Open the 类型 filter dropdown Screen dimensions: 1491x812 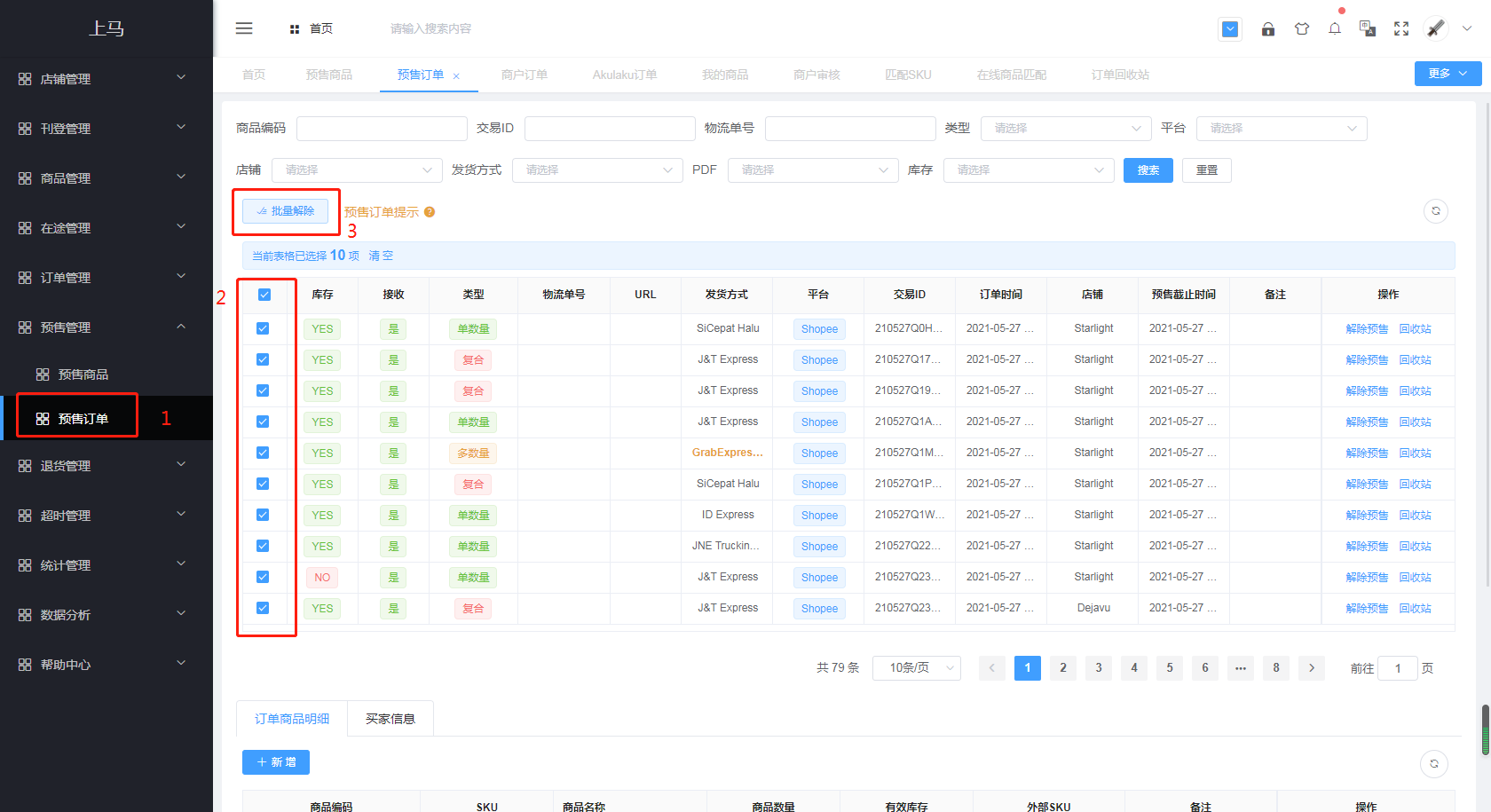pos(1066,129)
